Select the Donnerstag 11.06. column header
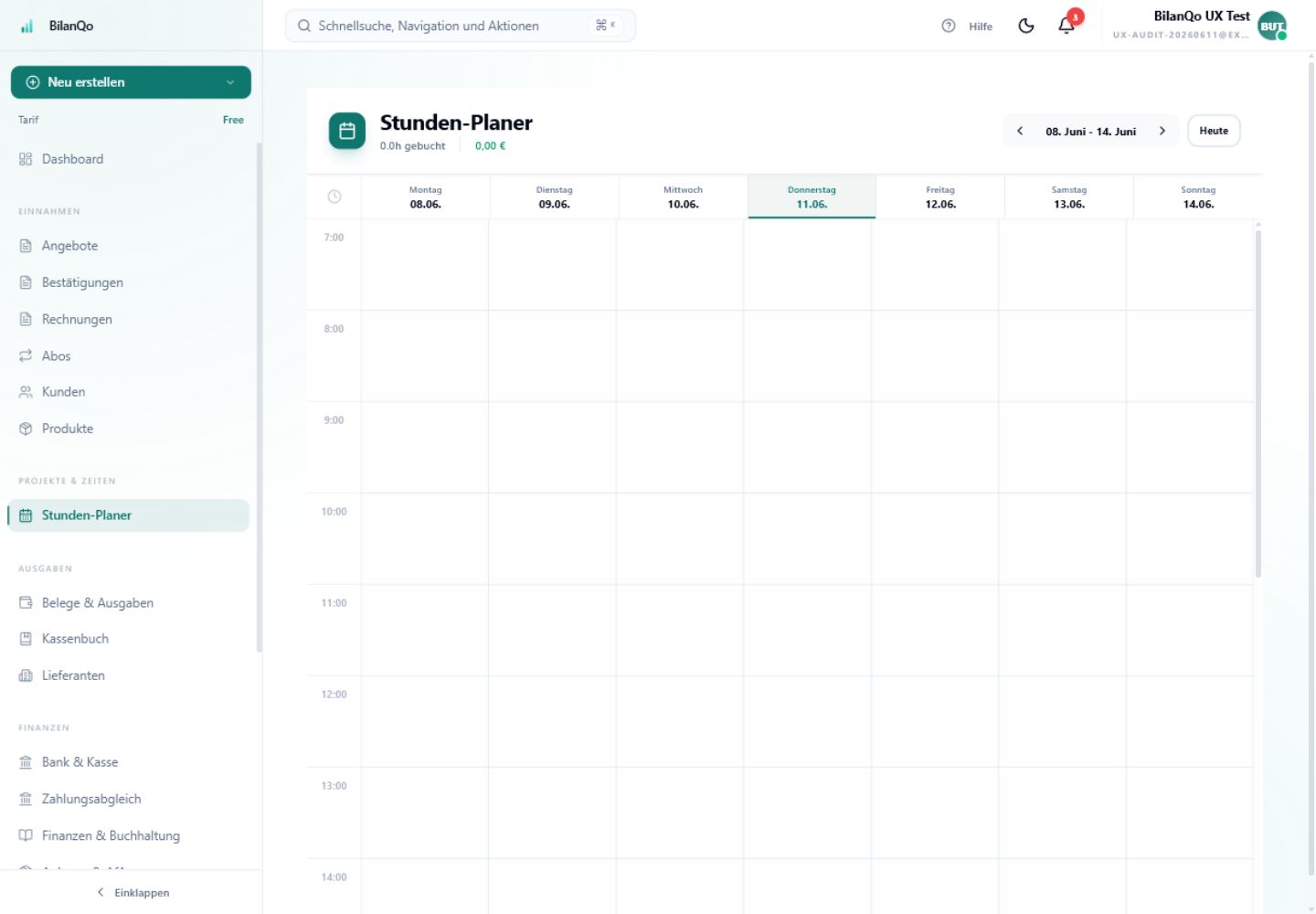 click(x=812, y=197)
